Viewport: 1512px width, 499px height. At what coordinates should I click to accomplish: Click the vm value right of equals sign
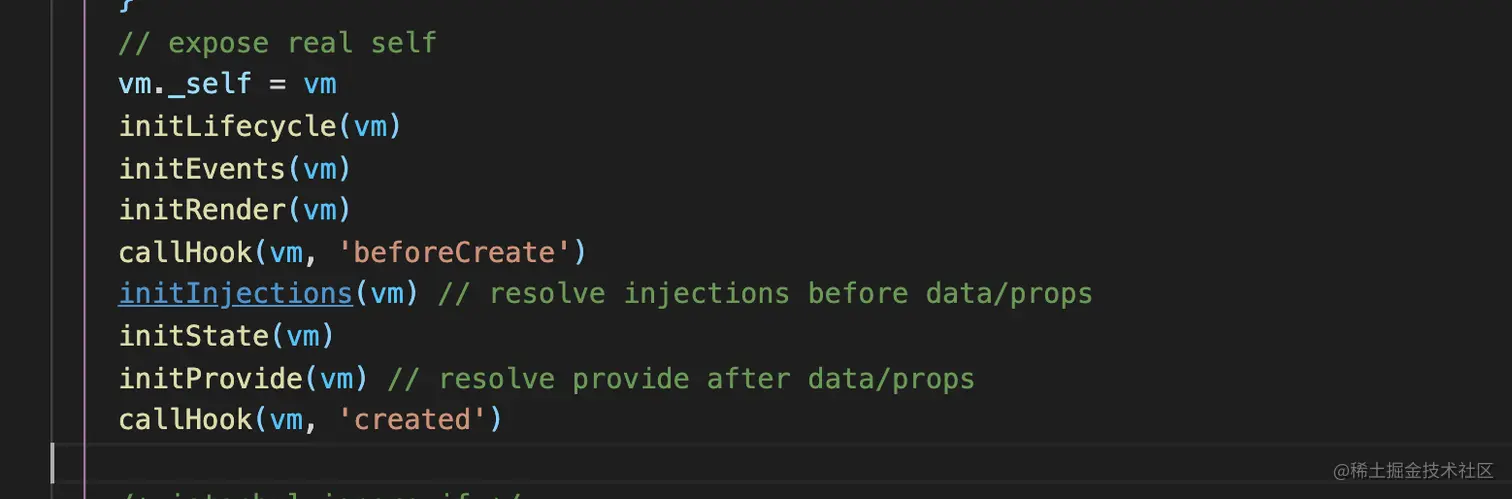[320, 84]
